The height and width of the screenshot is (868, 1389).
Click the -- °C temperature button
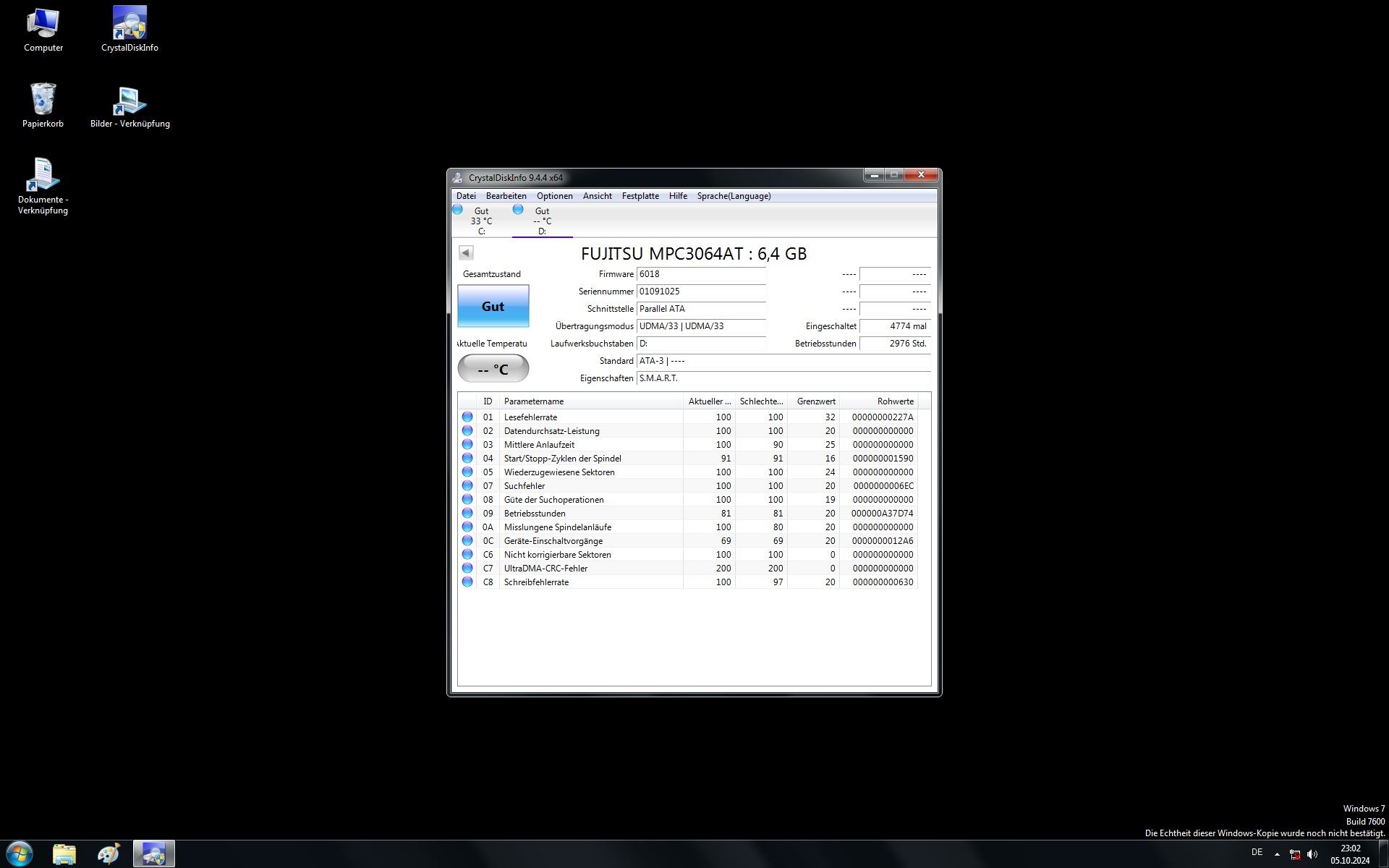(x=493, y=369)
